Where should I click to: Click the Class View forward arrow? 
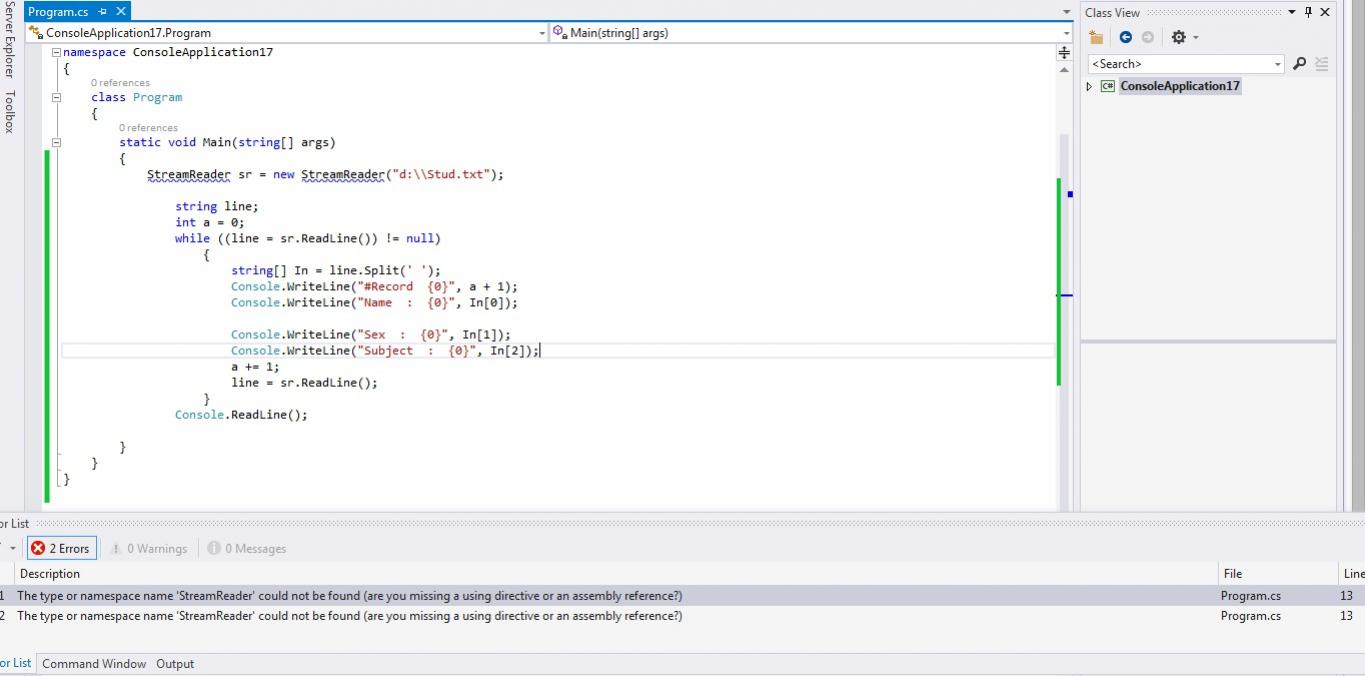(x=1147, y=37)
